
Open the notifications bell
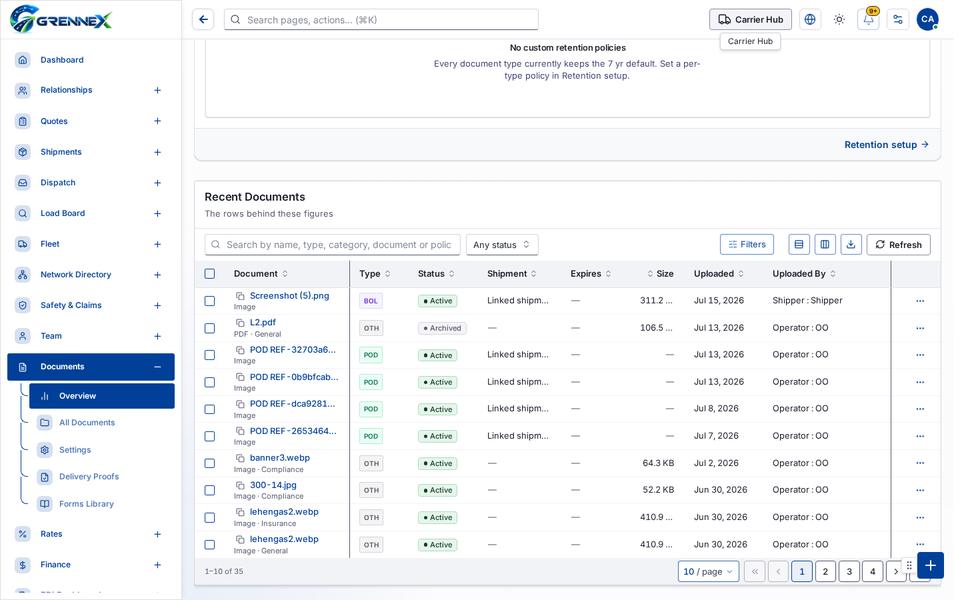tap(869, 20)
